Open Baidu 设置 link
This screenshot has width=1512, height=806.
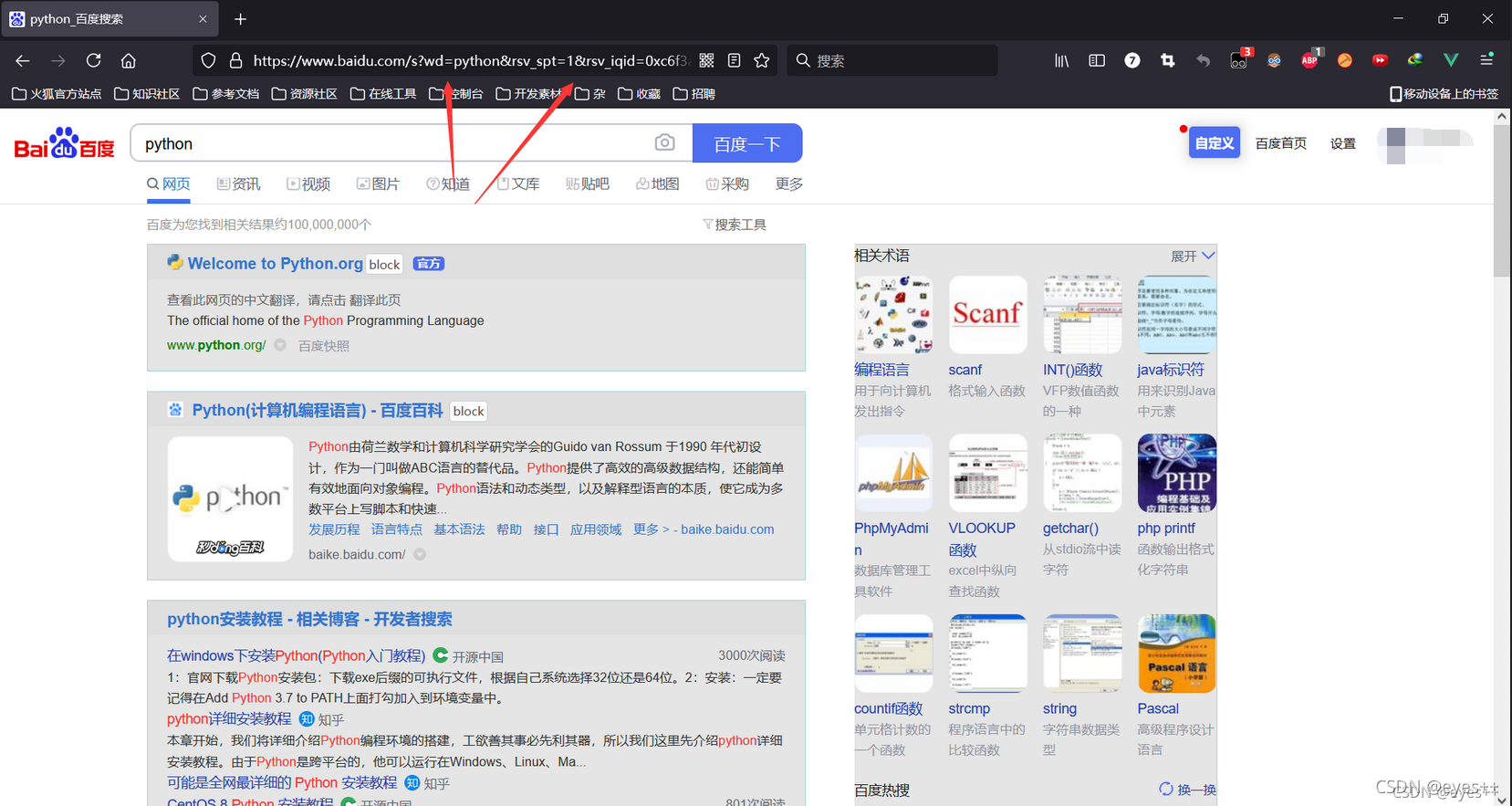point(1343,143)
